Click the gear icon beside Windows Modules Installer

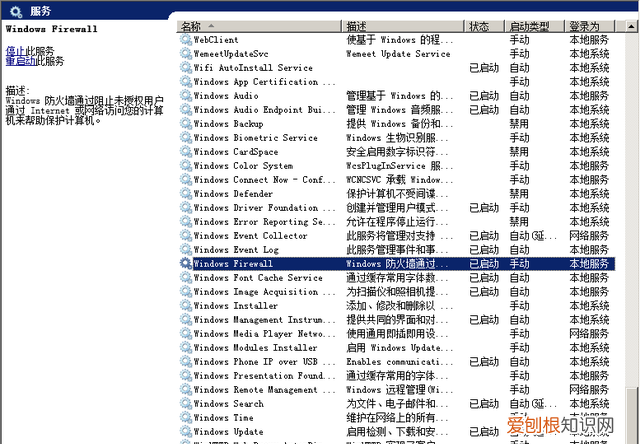click(x=186, y=347)
